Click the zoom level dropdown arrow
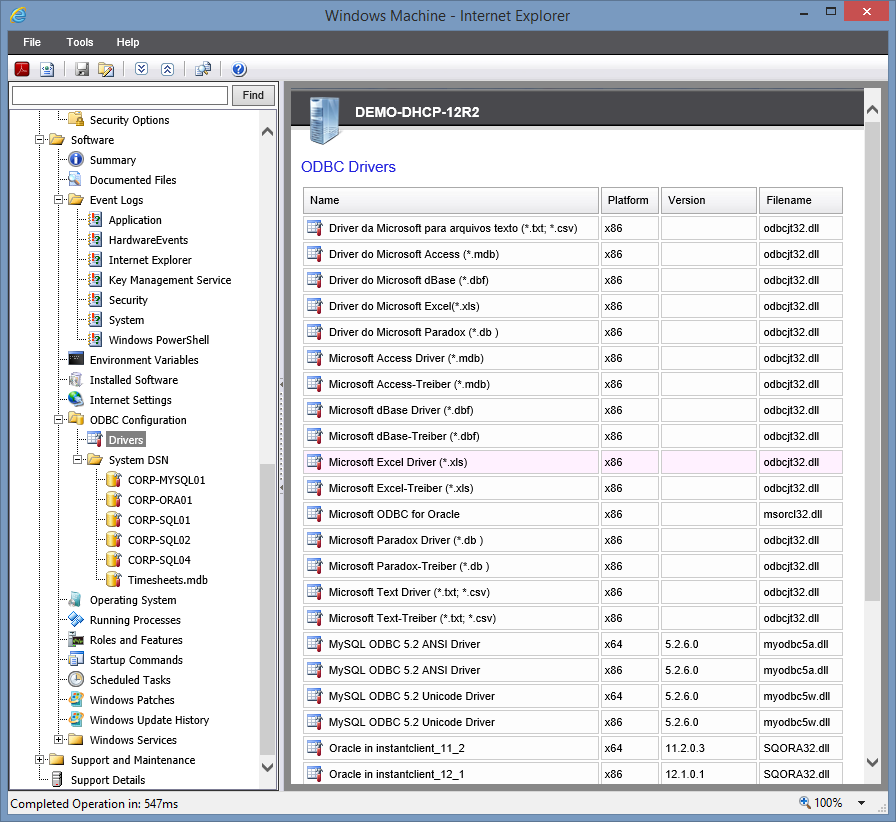896x822 pixels. [x=862, y=803]
